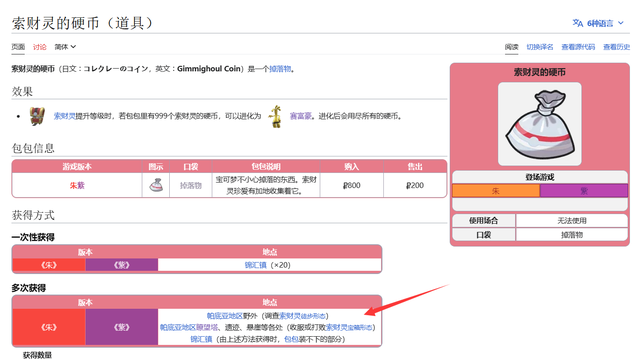640x360 pixels.
Task: Click the coin bag icon in table
Action: (156, 185)
